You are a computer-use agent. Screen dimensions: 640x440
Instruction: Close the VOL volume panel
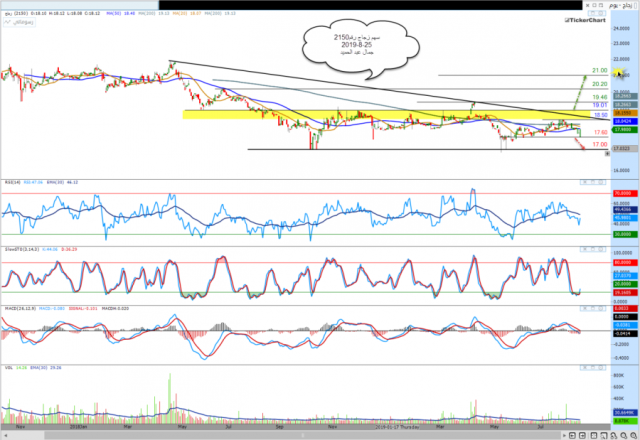pyautogui.click(x=584, y=368)
